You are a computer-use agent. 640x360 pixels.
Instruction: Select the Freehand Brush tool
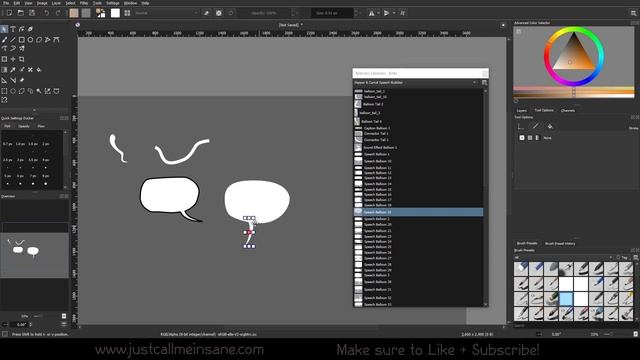click(x=4, y=40)
